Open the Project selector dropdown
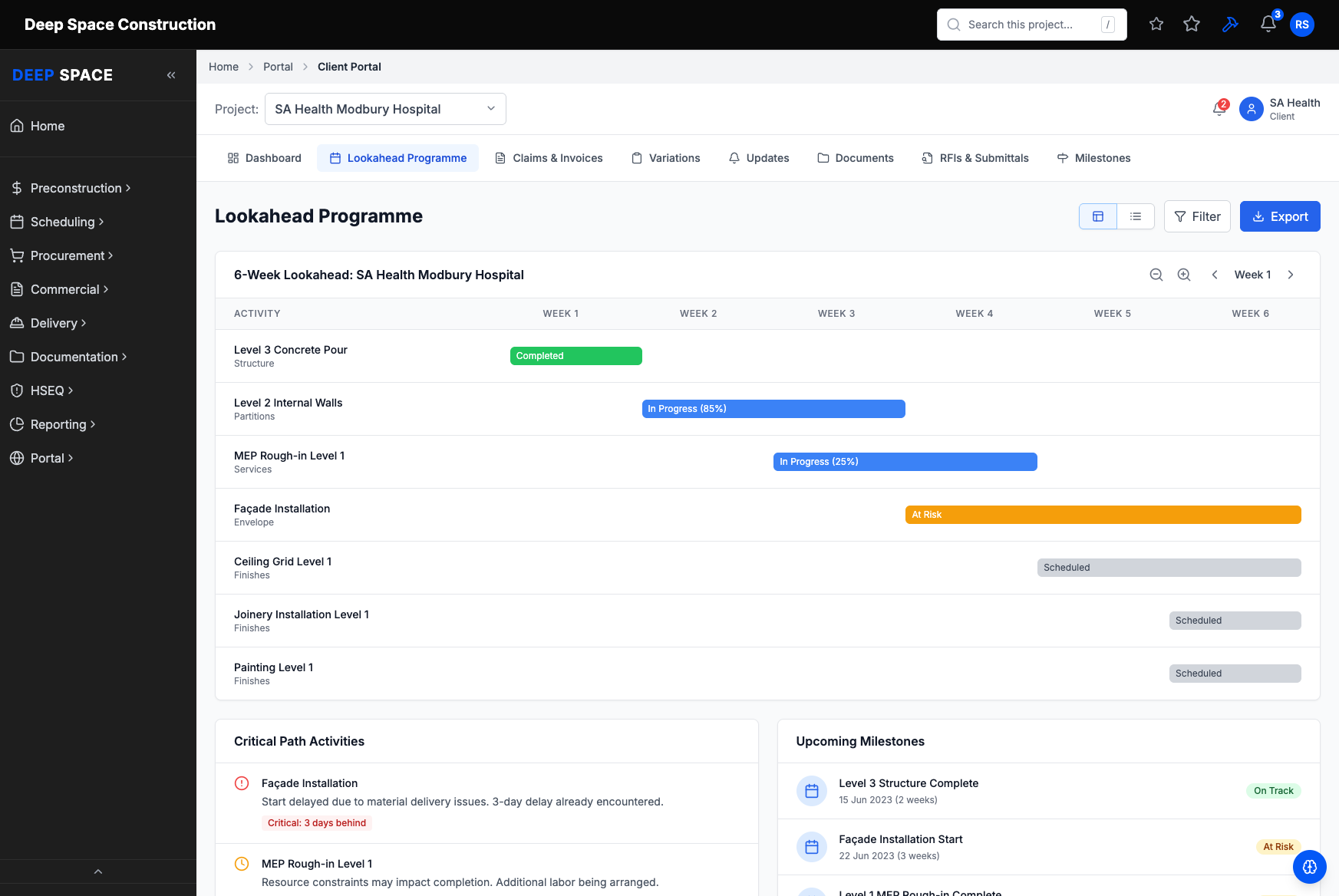 pyautogui.click(x=385, y=109)
